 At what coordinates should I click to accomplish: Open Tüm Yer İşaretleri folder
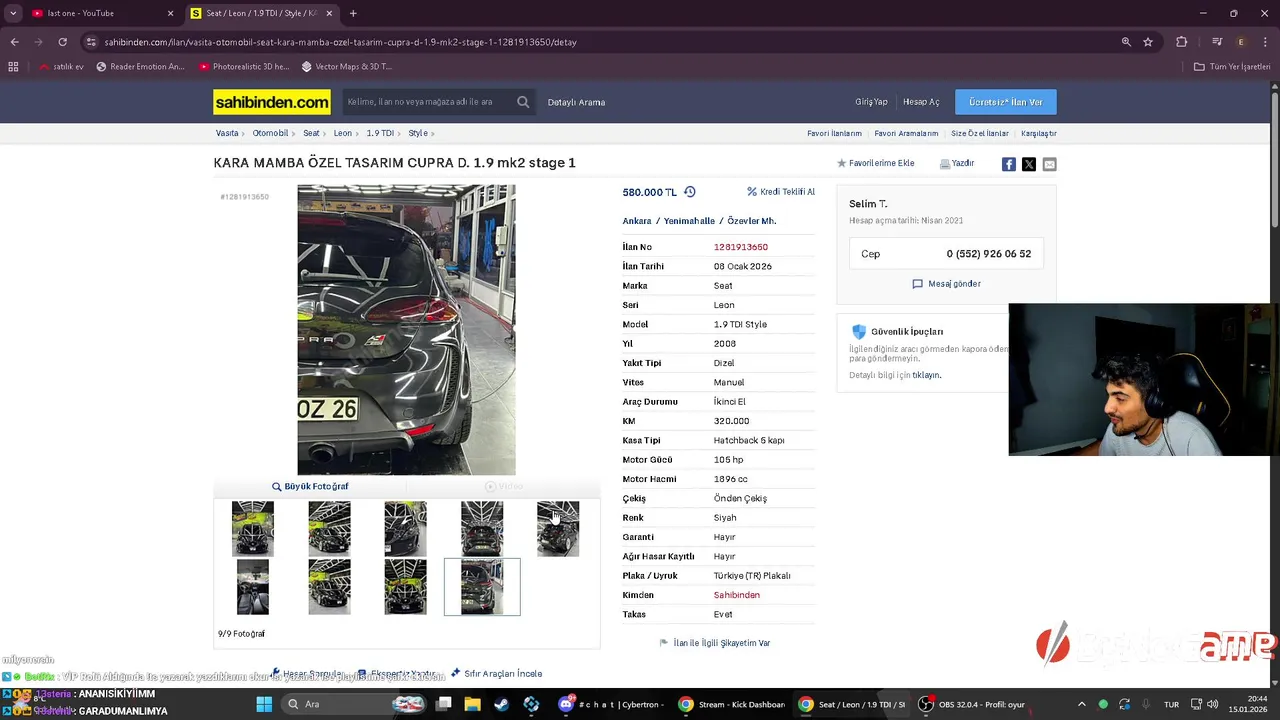pyautogui.click(x=1232, y=67)
